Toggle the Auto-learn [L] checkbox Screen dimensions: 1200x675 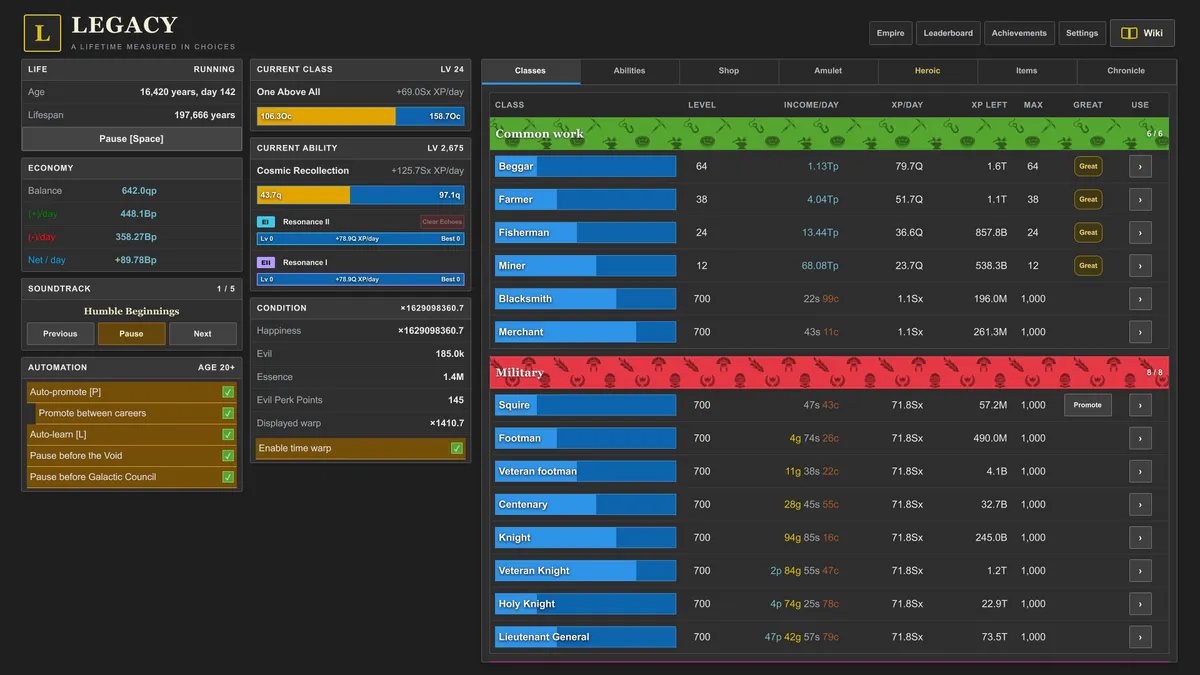[x=228, y=435]
